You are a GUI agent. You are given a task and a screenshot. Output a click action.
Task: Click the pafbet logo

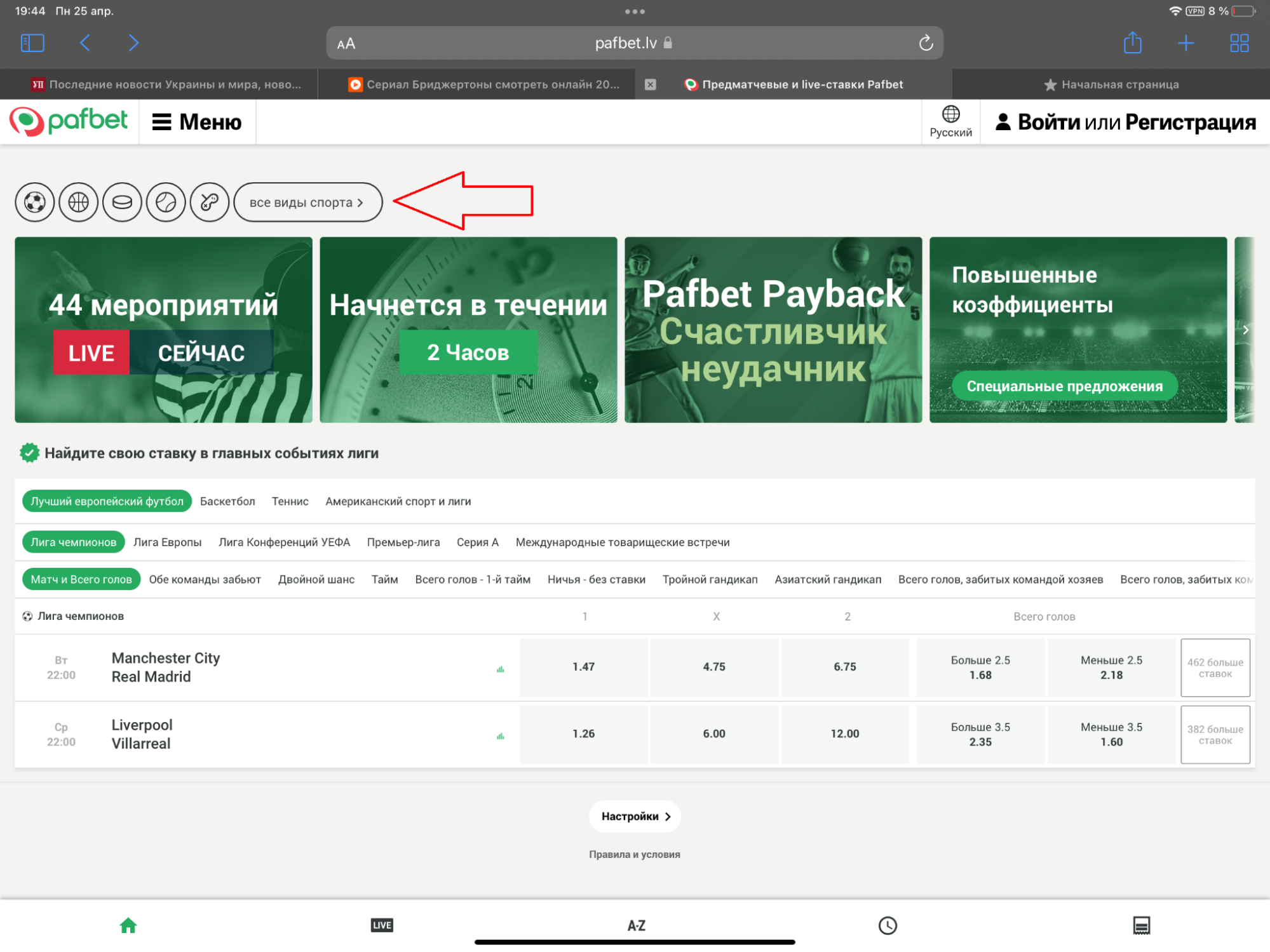[x=69, y=121]
